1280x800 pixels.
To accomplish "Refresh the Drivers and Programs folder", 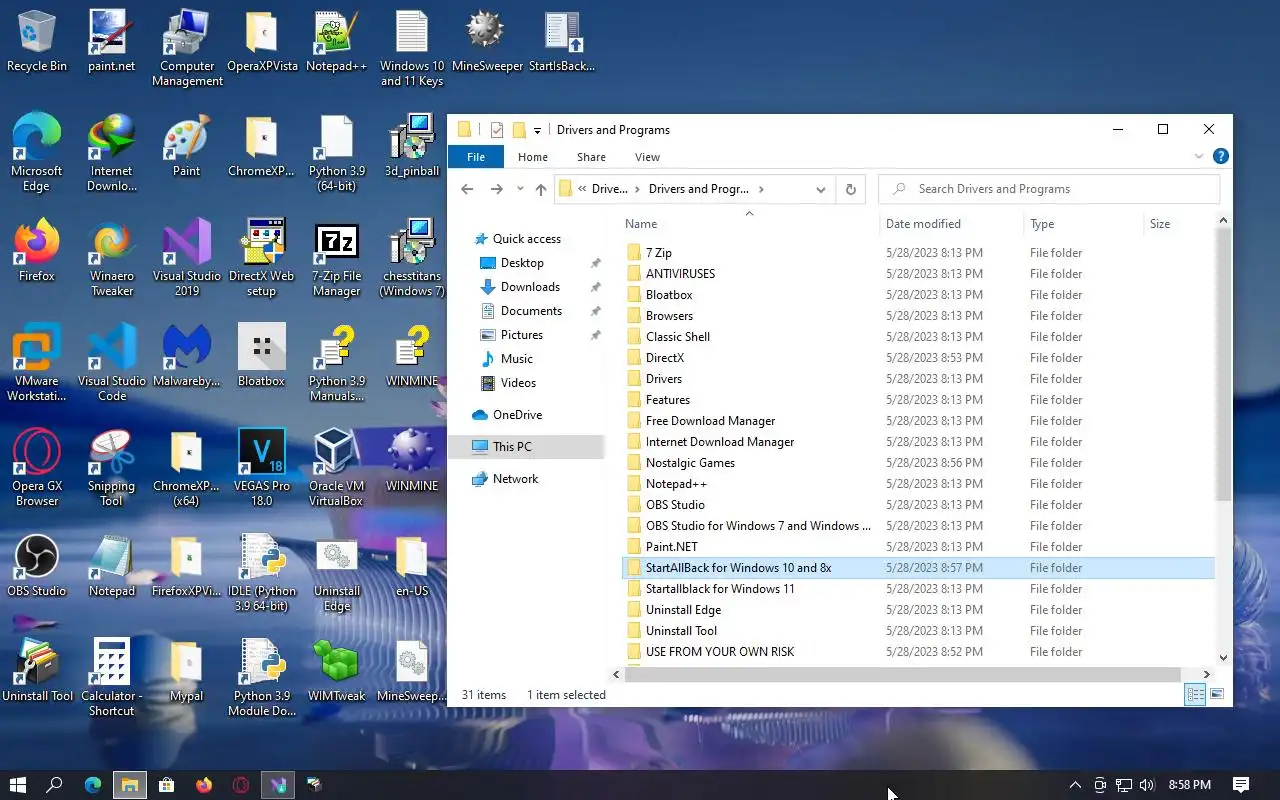I will point(851,189).
